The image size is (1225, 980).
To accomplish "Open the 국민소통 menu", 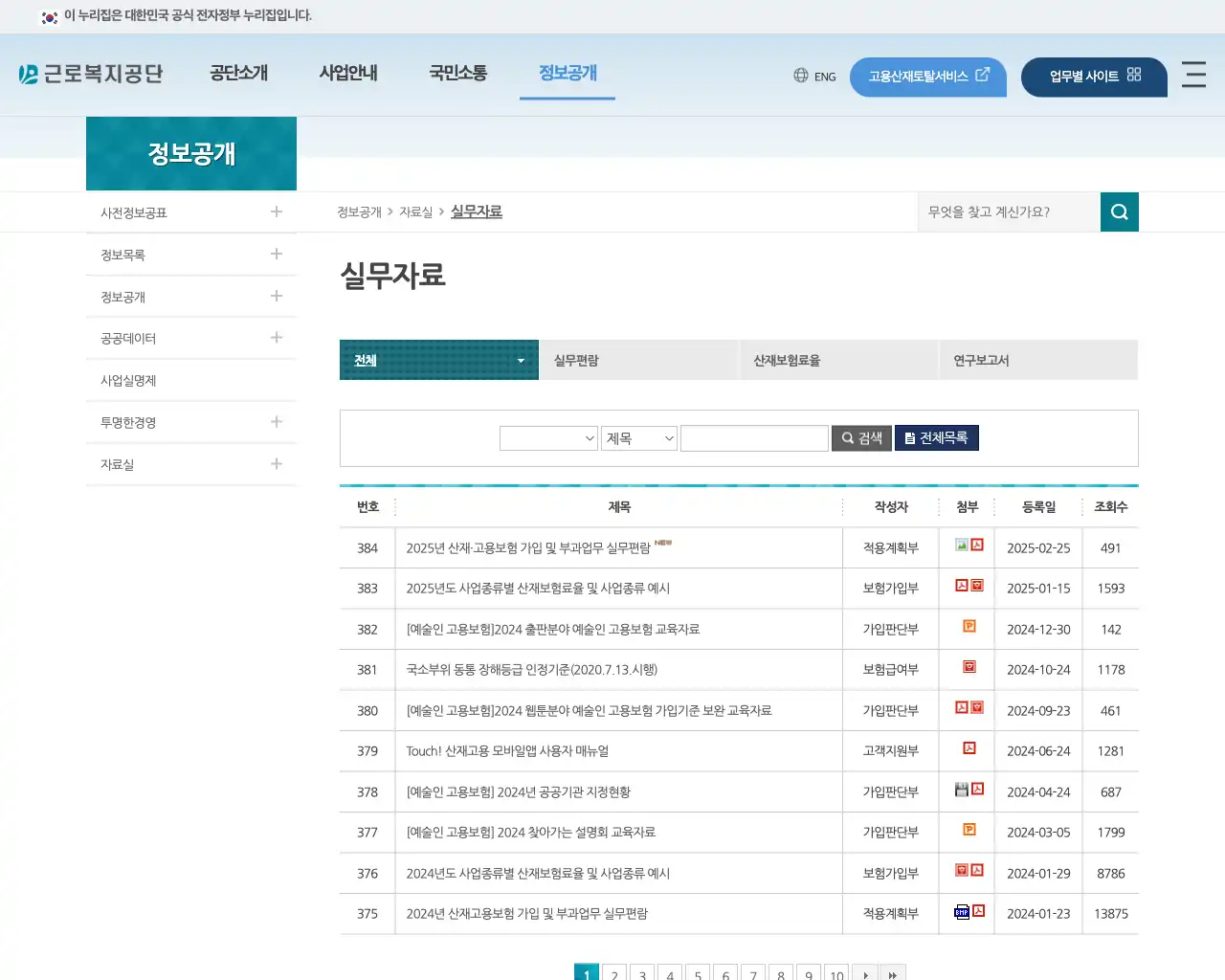I will pos(457,73).
